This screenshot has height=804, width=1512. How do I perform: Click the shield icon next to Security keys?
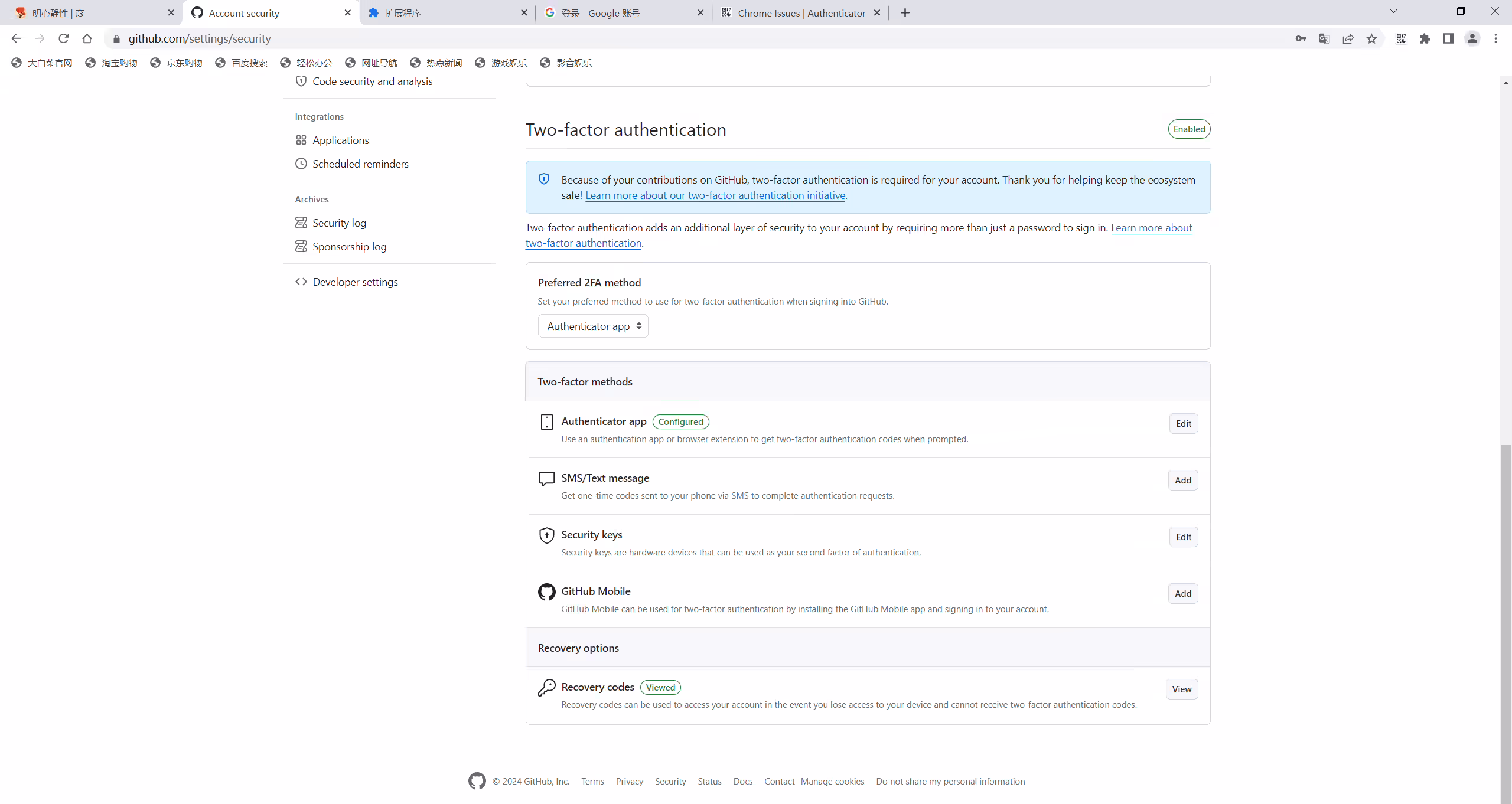pyautogui.click(x=546, y=535)
